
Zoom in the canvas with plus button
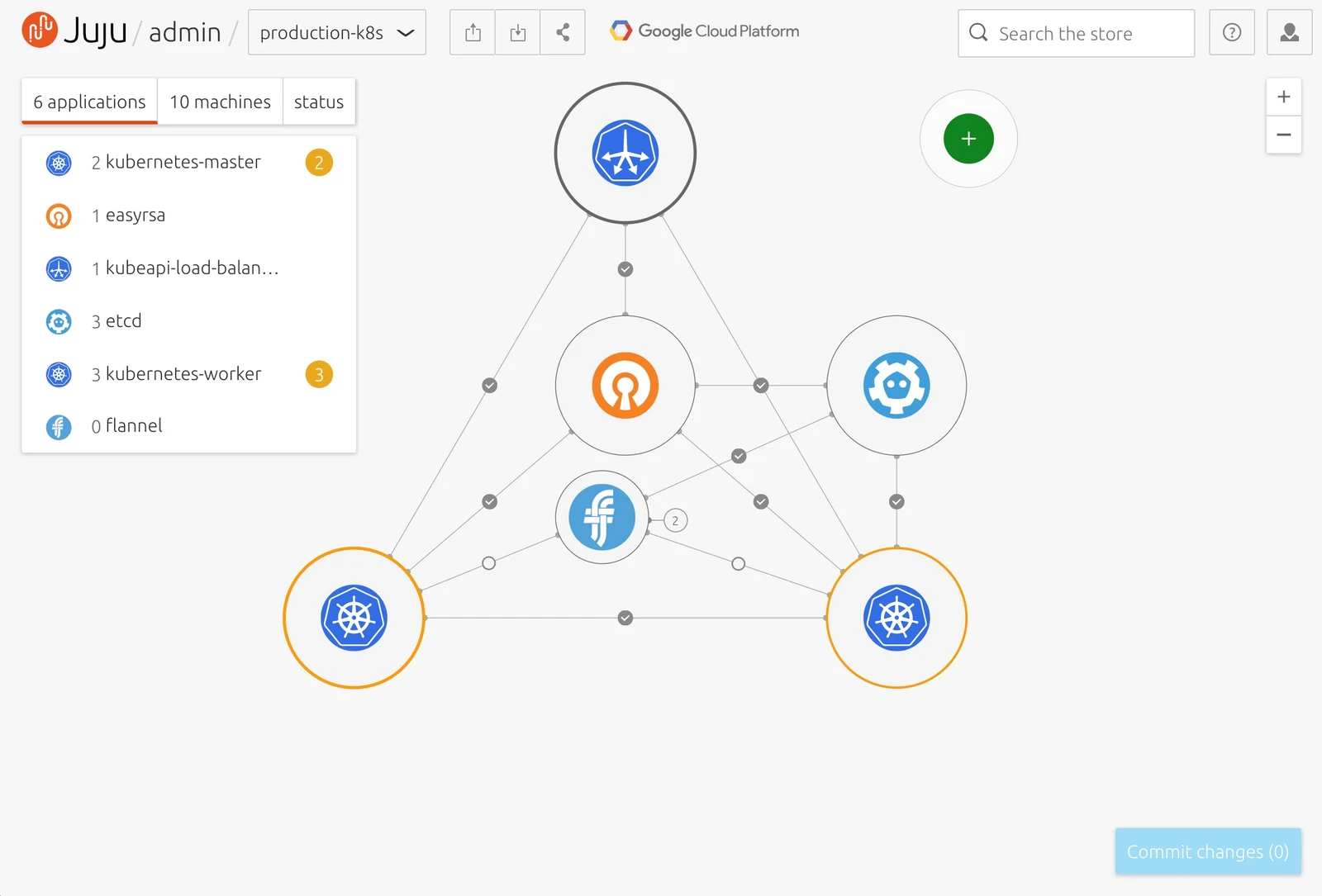click(1284, 97)
